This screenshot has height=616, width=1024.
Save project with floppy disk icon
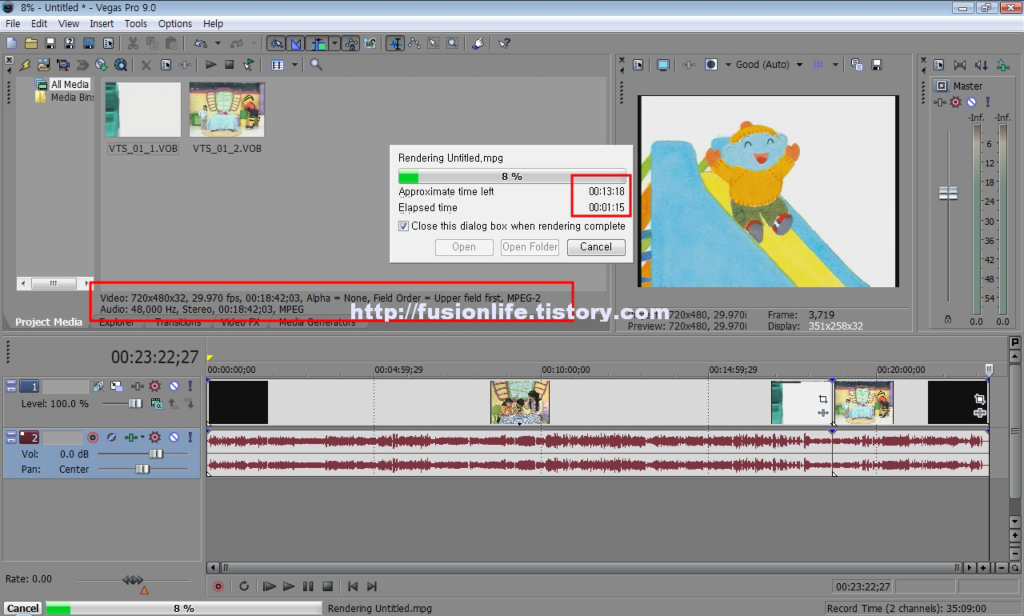click(x=50, y=44)
